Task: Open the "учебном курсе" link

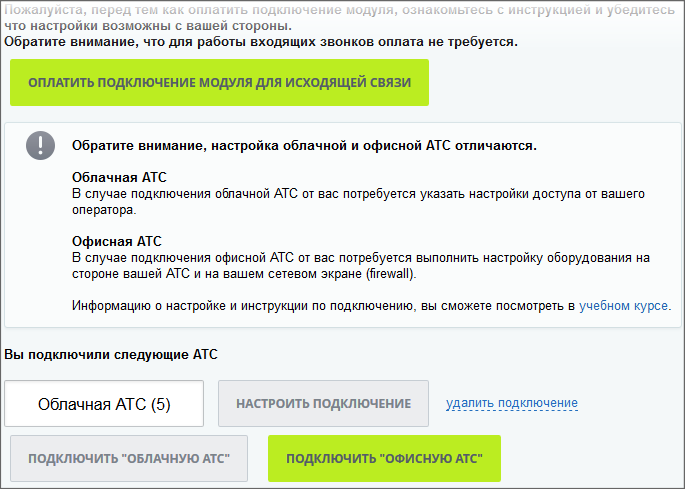Action: 623,305
